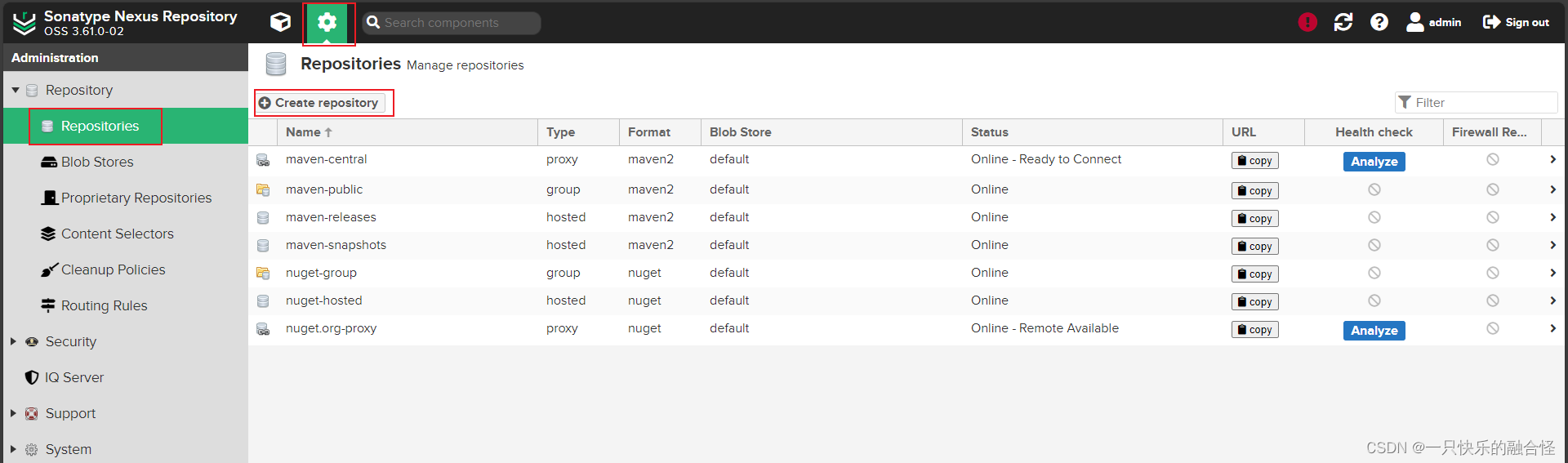Click the Filter input box

click(x=1476, y=102)
